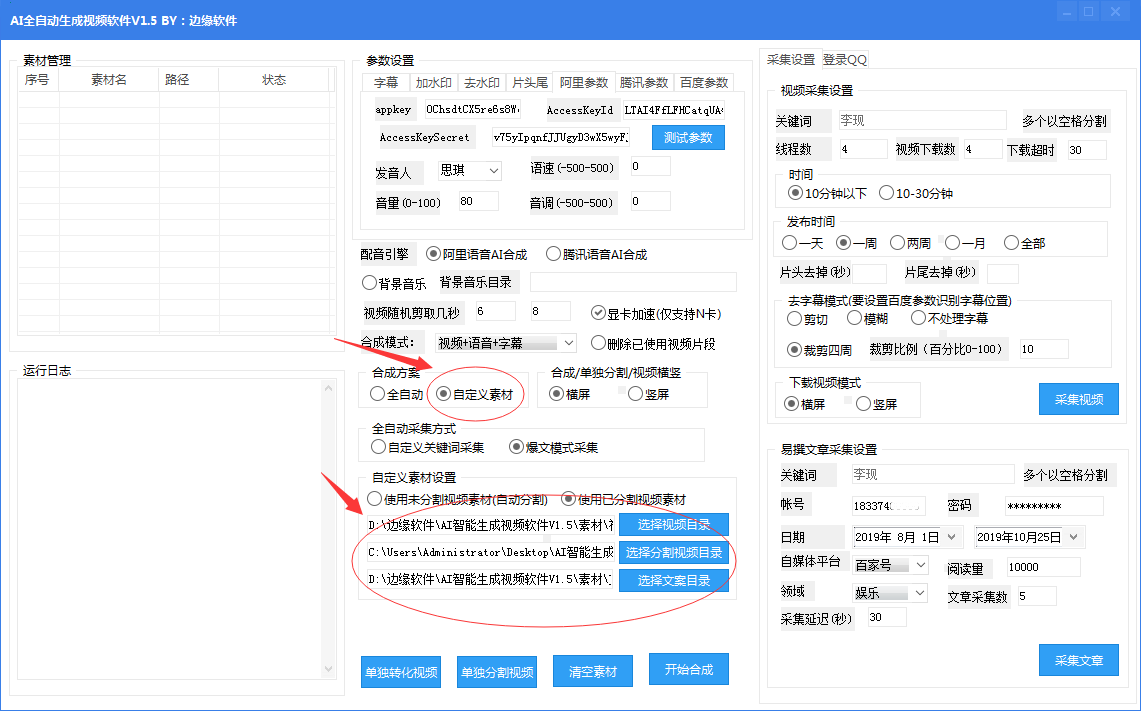Select 不处理字幕 radio button
Image resolution: width=1141 pixels, height=711 pixels.
[950, 318]
